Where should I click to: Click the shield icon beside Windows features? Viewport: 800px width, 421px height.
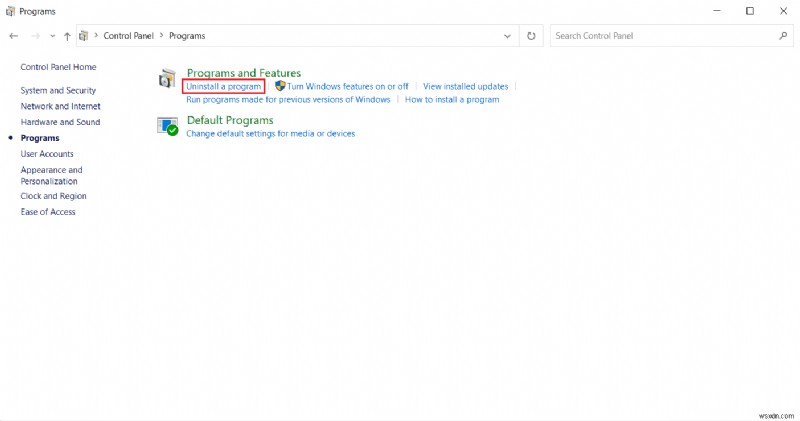280,86
